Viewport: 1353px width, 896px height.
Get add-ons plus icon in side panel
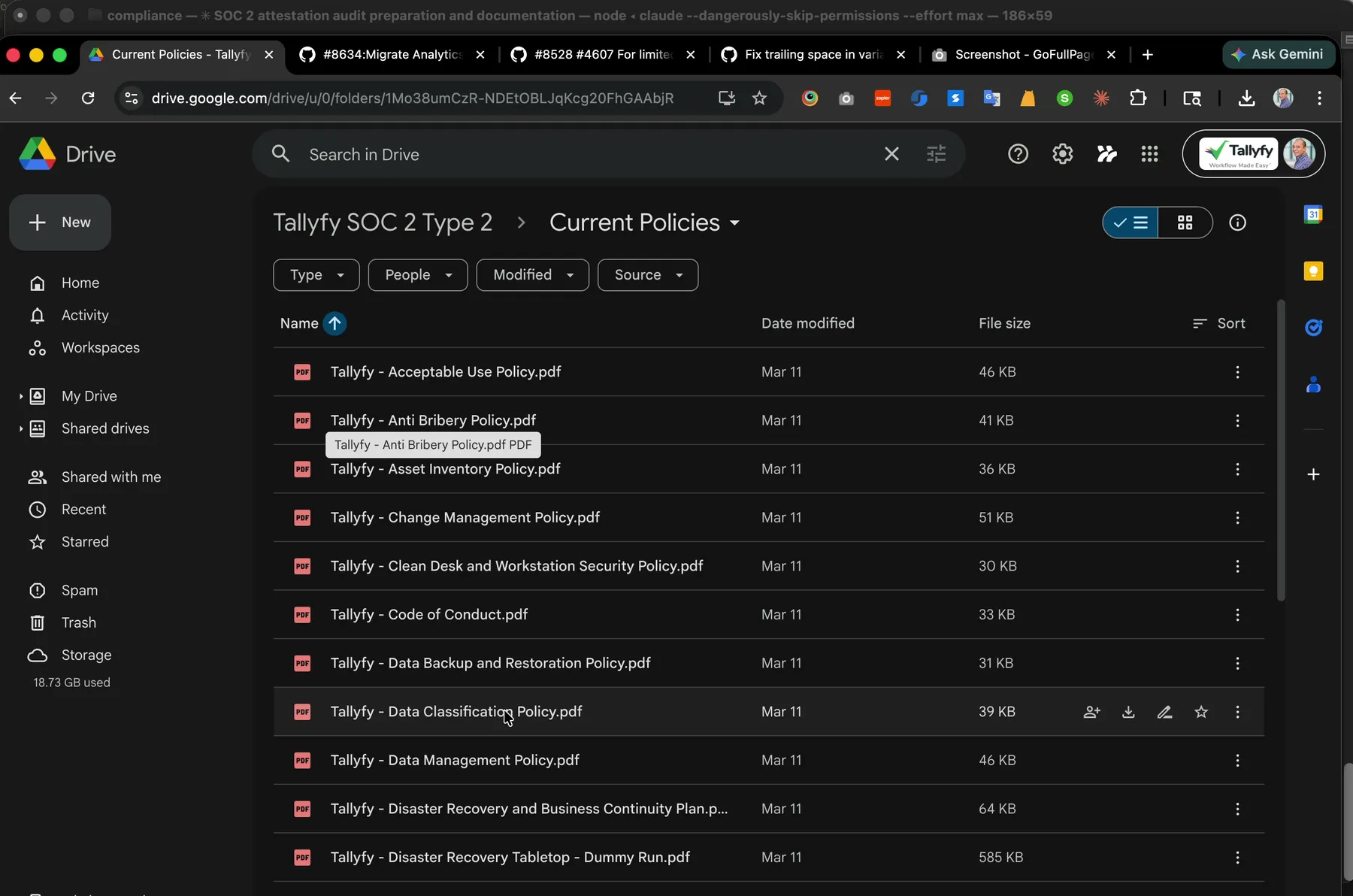click(x=1313, y=474)
